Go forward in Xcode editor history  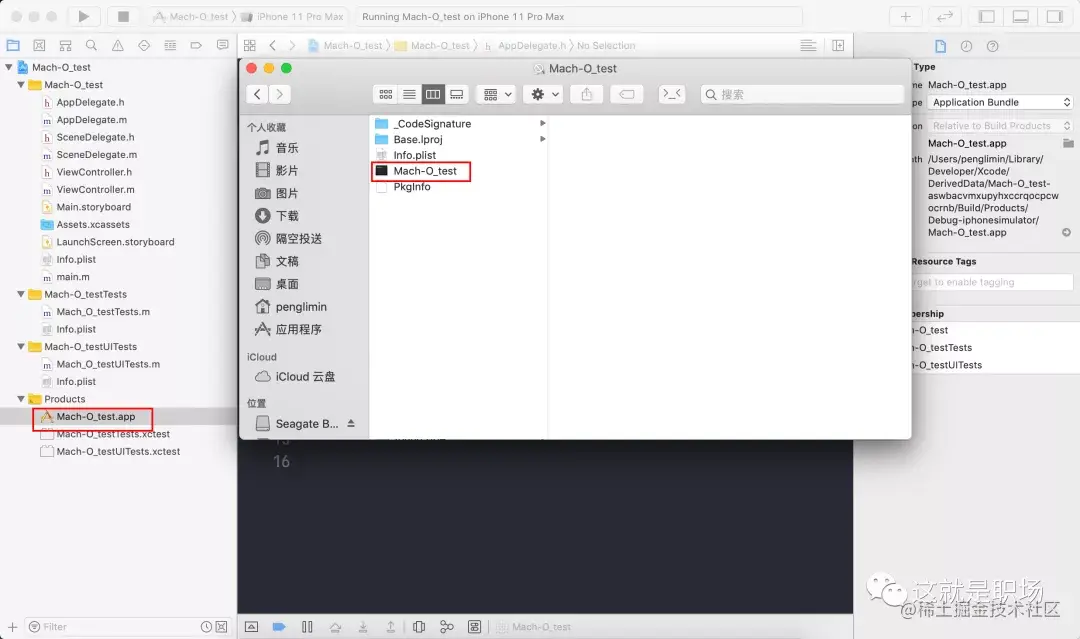coord(292,45)
